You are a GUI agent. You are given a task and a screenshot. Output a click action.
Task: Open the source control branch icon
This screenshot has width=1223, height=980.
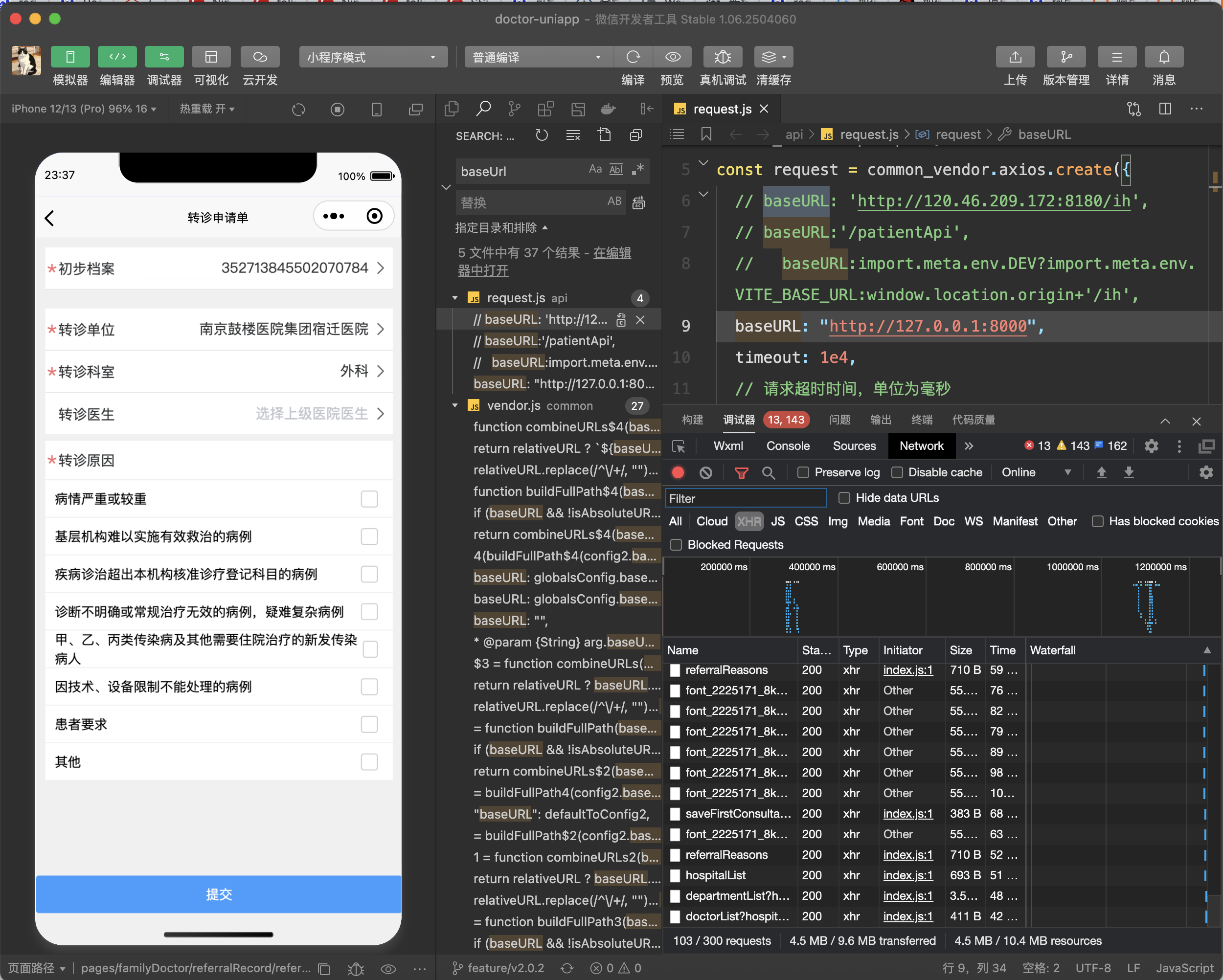click(x=515, y=109)
